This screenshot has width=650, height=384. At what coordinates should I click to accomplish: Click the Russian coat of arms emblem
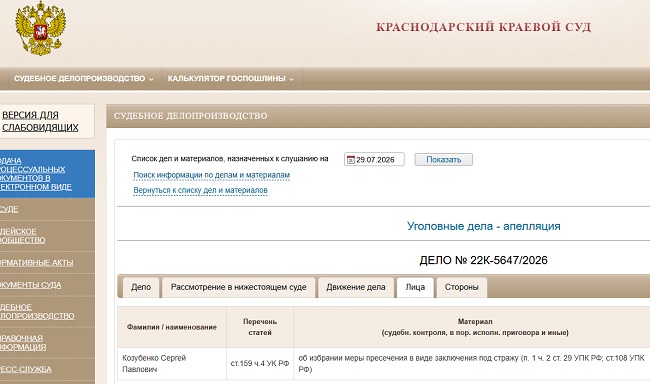(x=41, y=28)
